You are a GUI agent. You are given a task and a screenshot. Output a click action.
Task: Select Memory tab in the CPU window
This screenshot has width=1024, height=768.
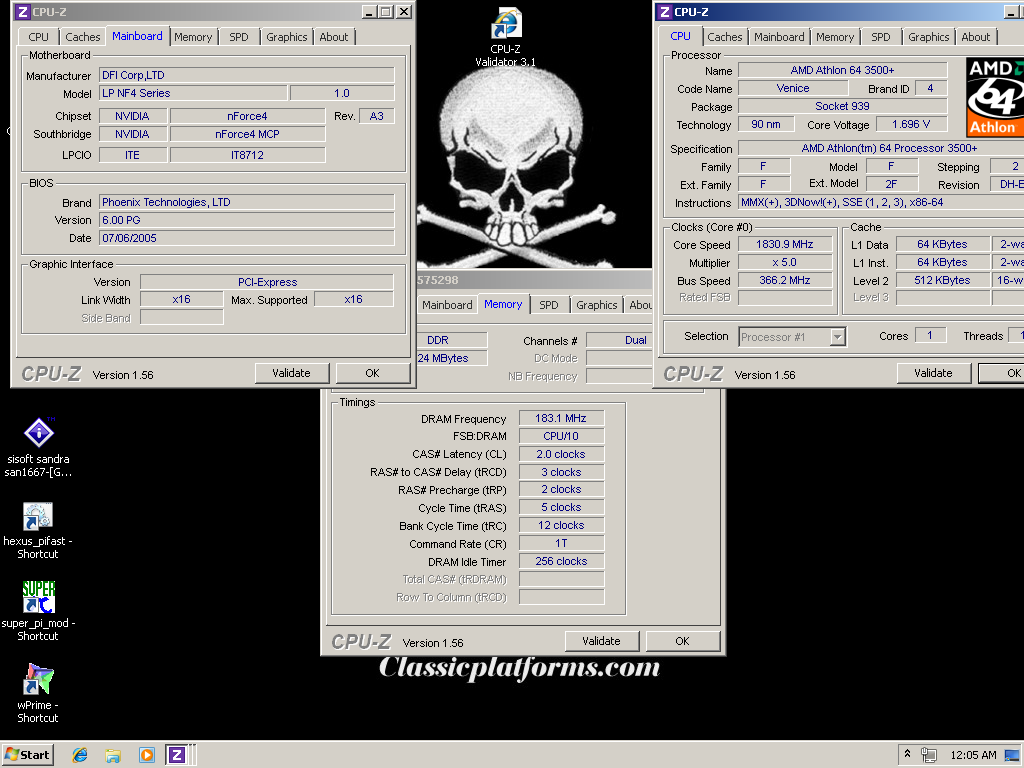(x=835, y=37)
